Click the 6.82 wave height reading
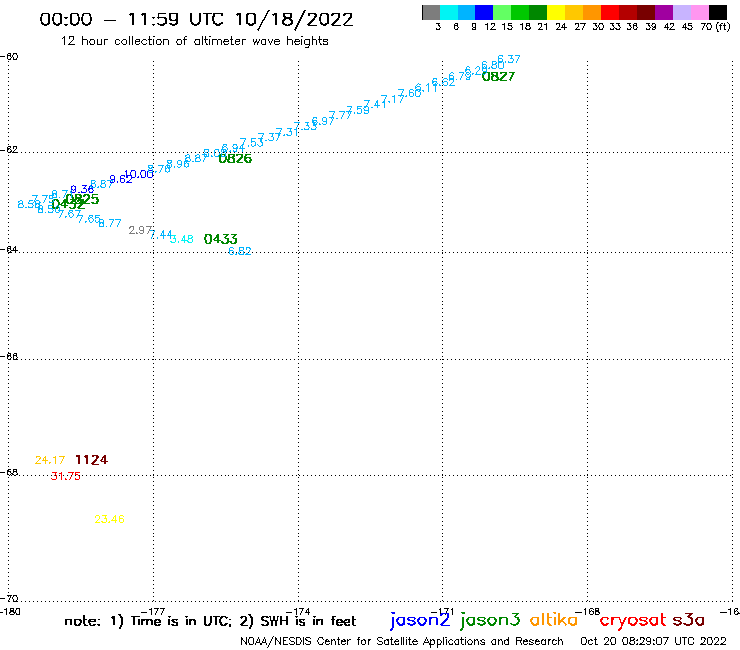The width and height of the screenshot is (740, 650). [x=240, y=251]
